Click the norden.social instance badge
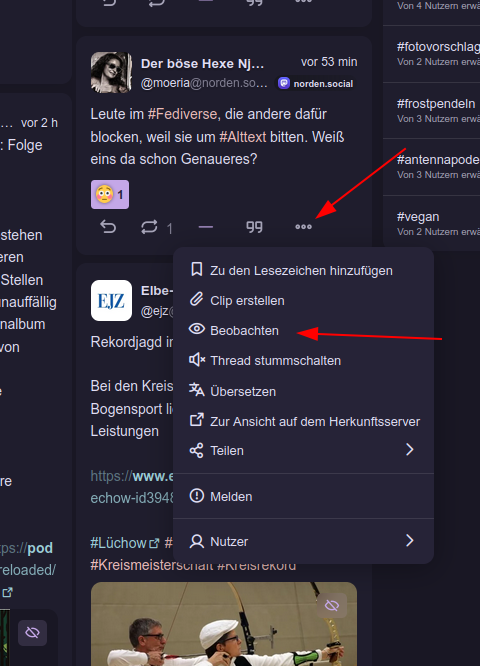Screen dimensions: 480x666 (316, 83)
